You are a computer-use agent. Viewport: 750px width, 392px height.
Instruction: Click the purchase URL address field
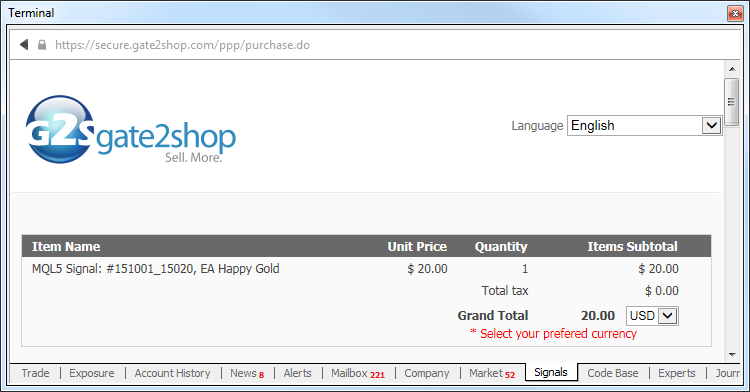pyautogui.click(x=182, y=45)
